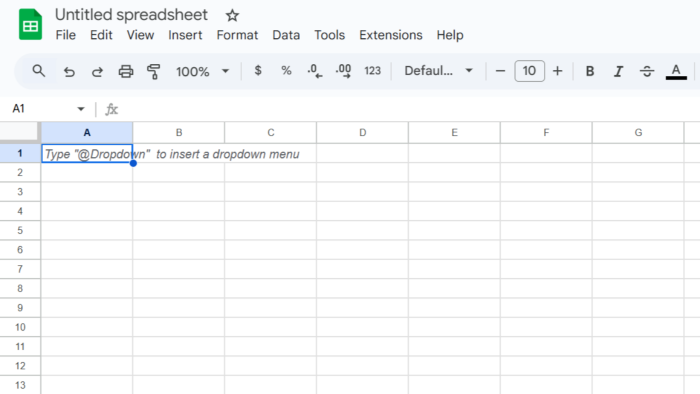Image resolution: width=700 pixels, height=394 pixels.
Task: Open the File menu
Action: point(66,35)
